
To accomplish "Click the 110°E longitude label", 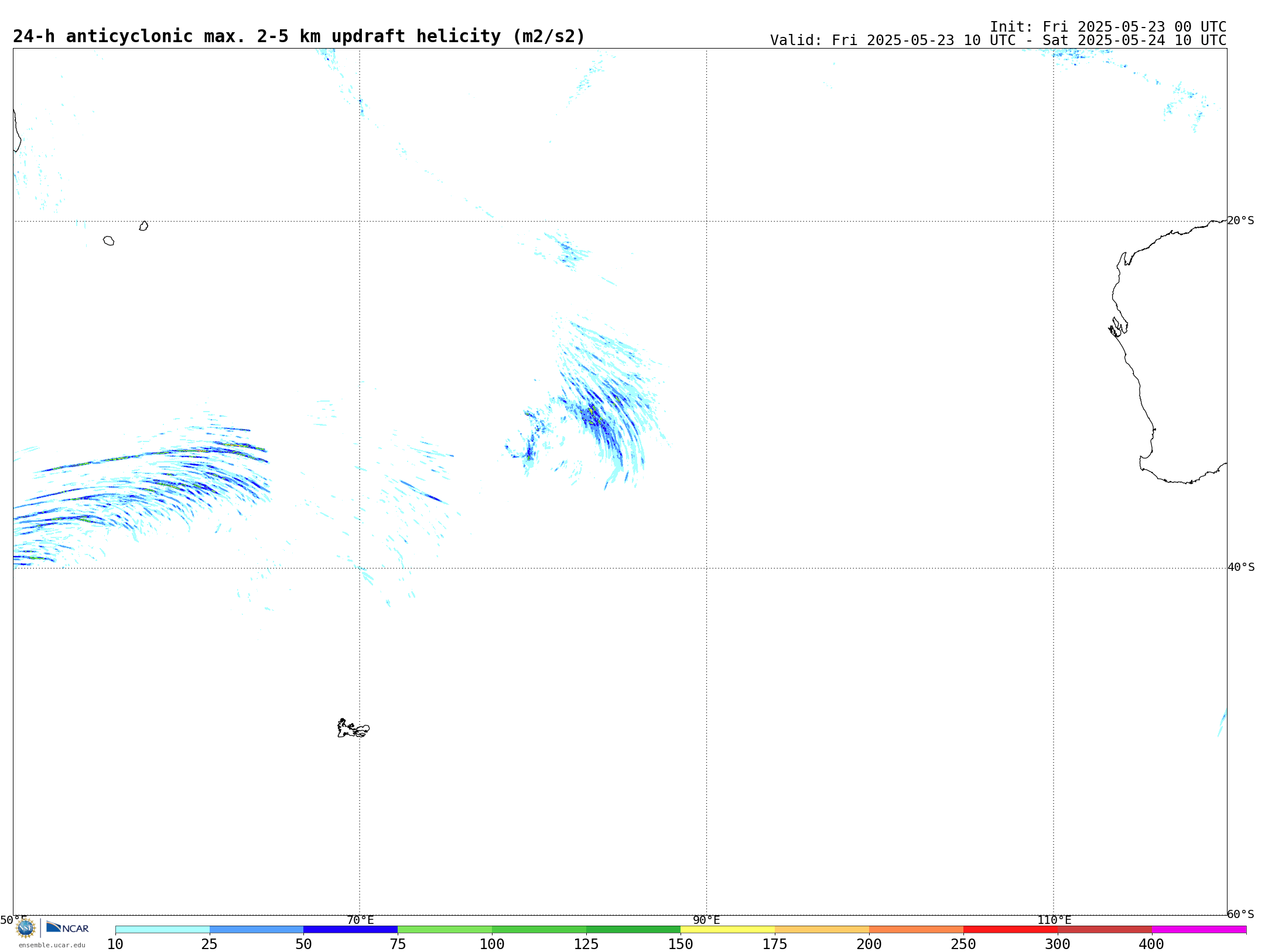I will pos(1054,920).
